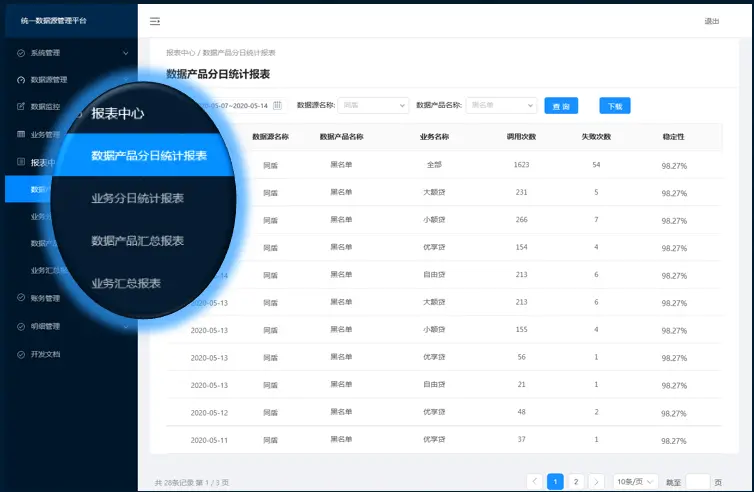Image resolution: width=754 pixels, height=492 pixels.
Task: Click the 业务管理 table icon
Action: pos(21,134)
